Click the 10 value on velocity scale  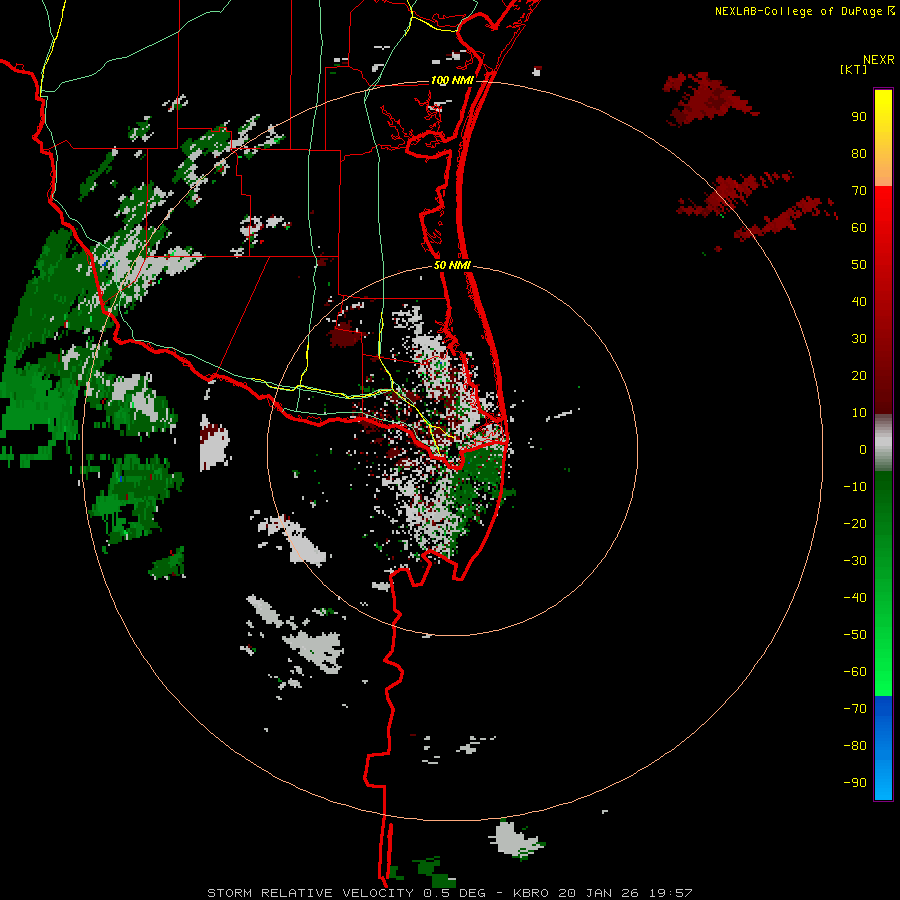point(859,413)
